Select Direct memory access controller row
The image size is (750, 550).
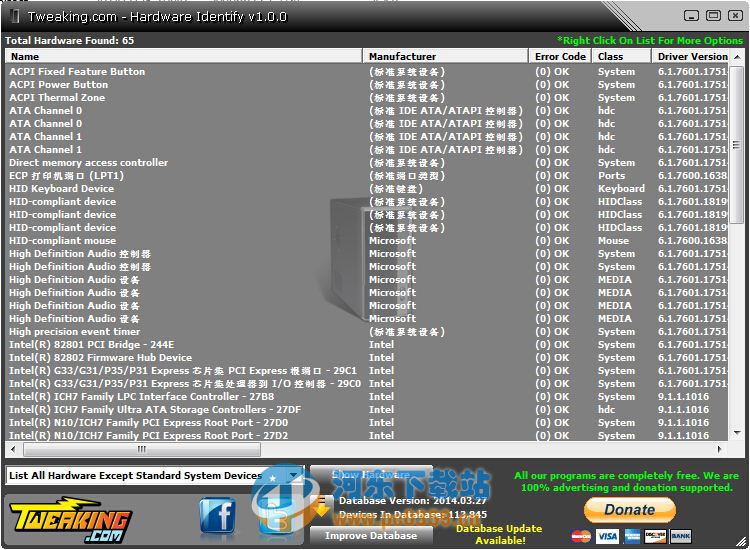pyautogui.click(x=367, y=163)
